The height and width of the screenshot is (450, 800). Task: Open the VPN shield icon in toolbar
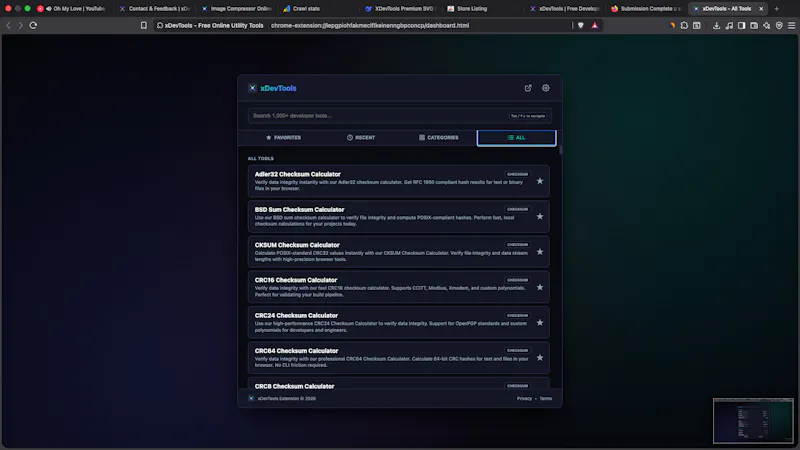point(779,26)
